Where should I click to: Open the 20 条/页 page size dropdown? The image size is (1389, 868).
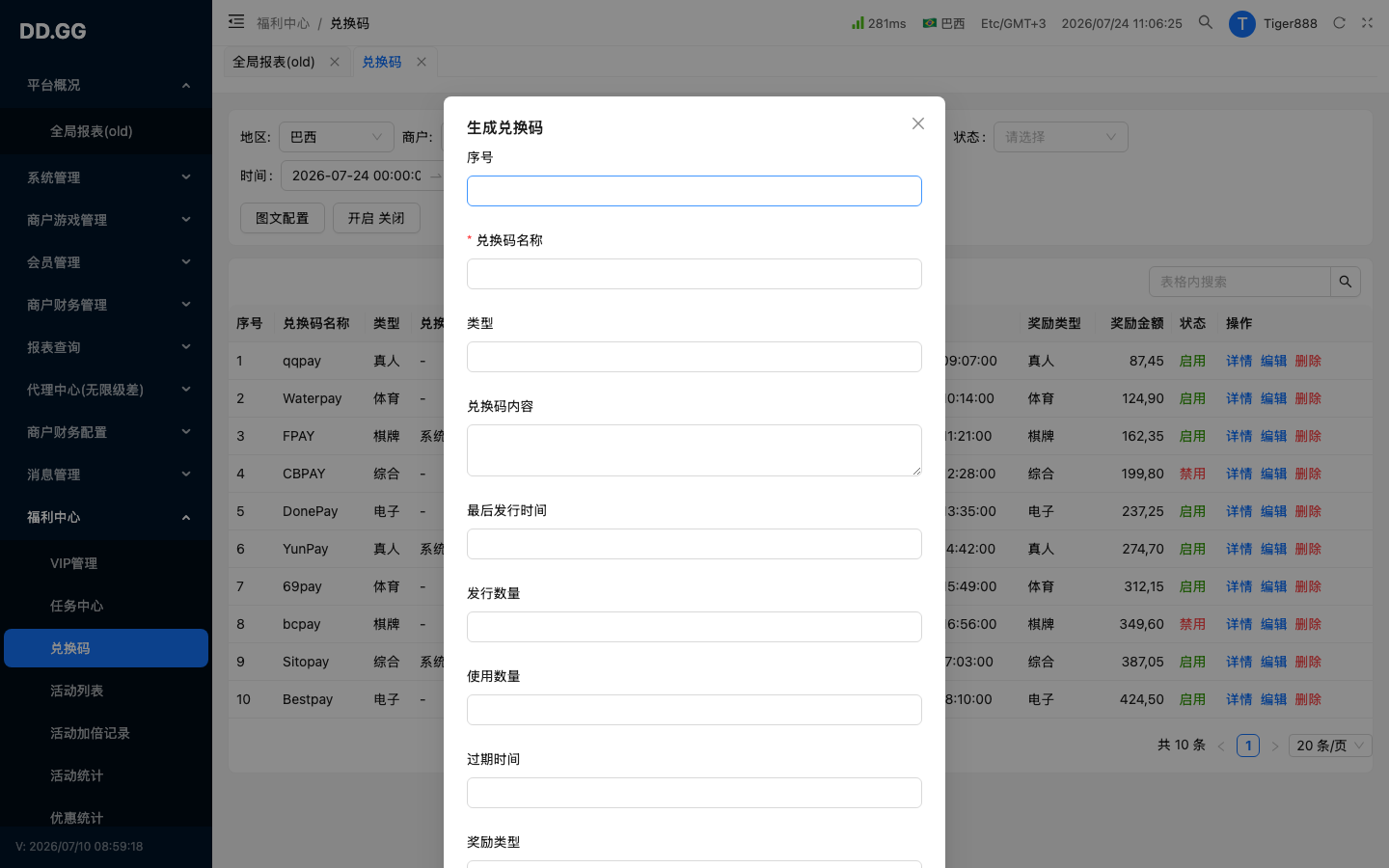click(x=1330, y=746)
